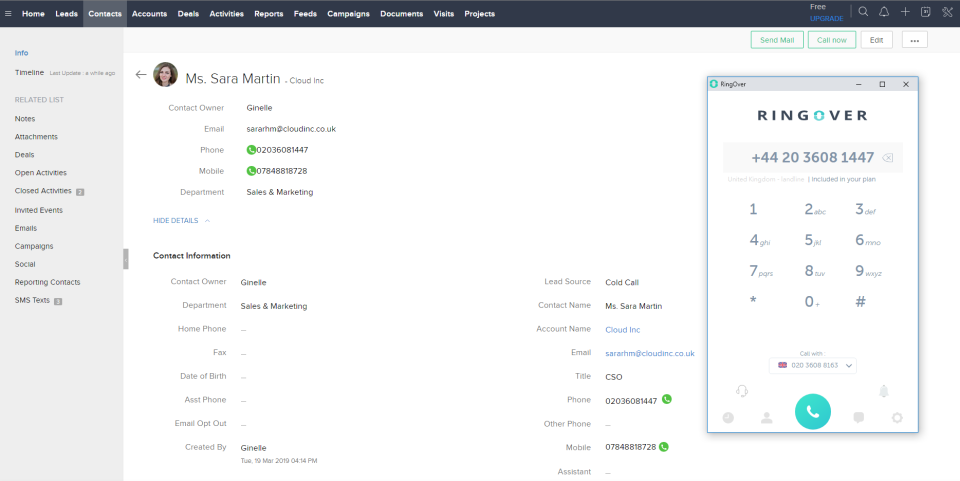The image size is (960, 481).
Task: Tap the hash key on keypad
Action: click(860, 301)
